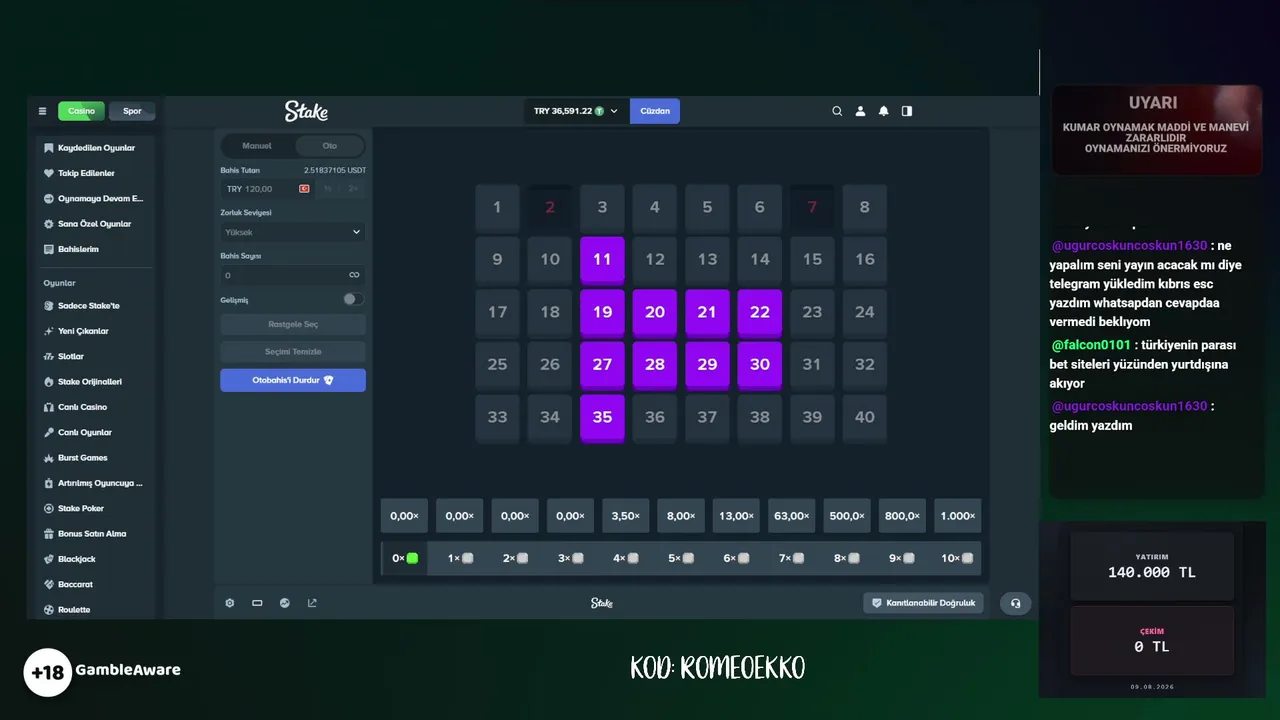Open the notifications bell
The height and width of the screenshot is (720, 1280).
coord(883,111)
